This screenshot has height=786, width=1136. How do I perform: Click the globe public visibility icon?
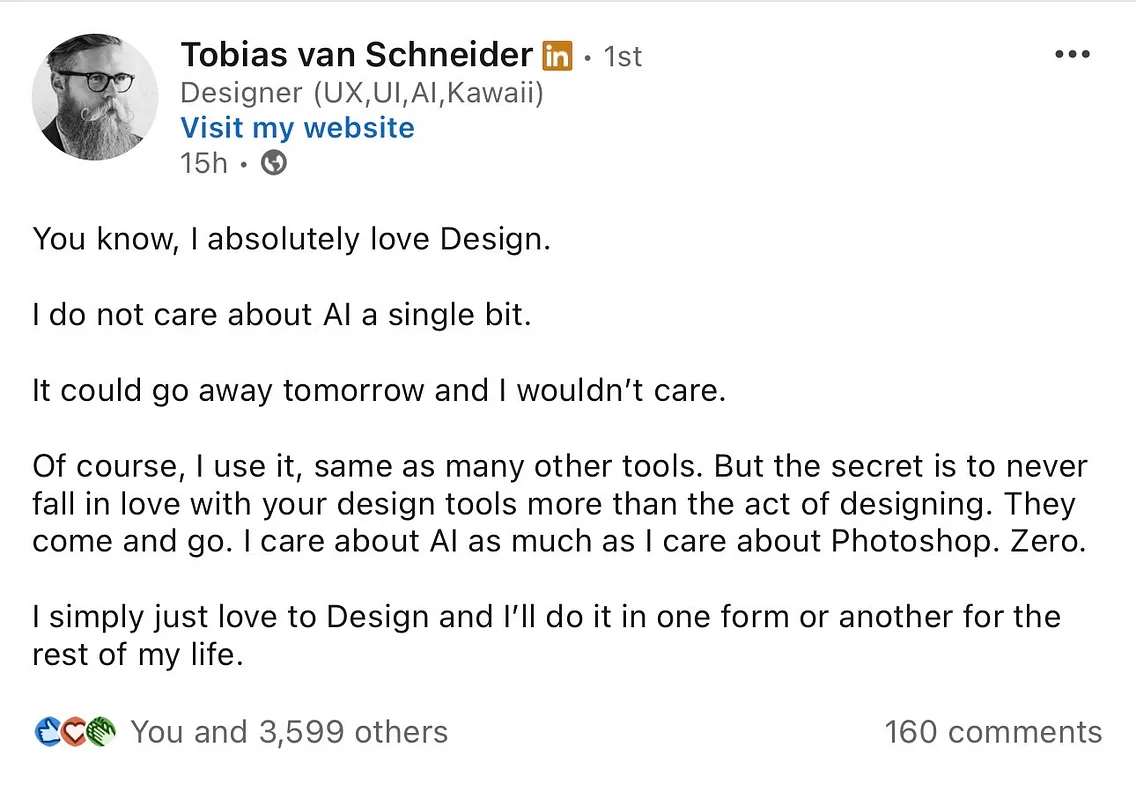273,163
